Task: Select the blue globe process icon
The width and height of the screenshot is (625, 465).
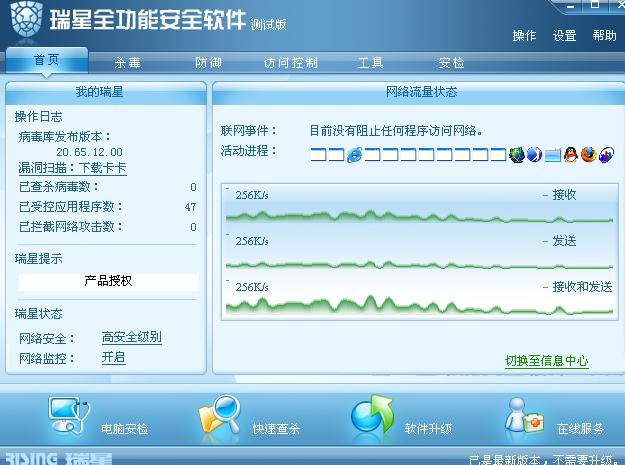Action: (534, 155)
